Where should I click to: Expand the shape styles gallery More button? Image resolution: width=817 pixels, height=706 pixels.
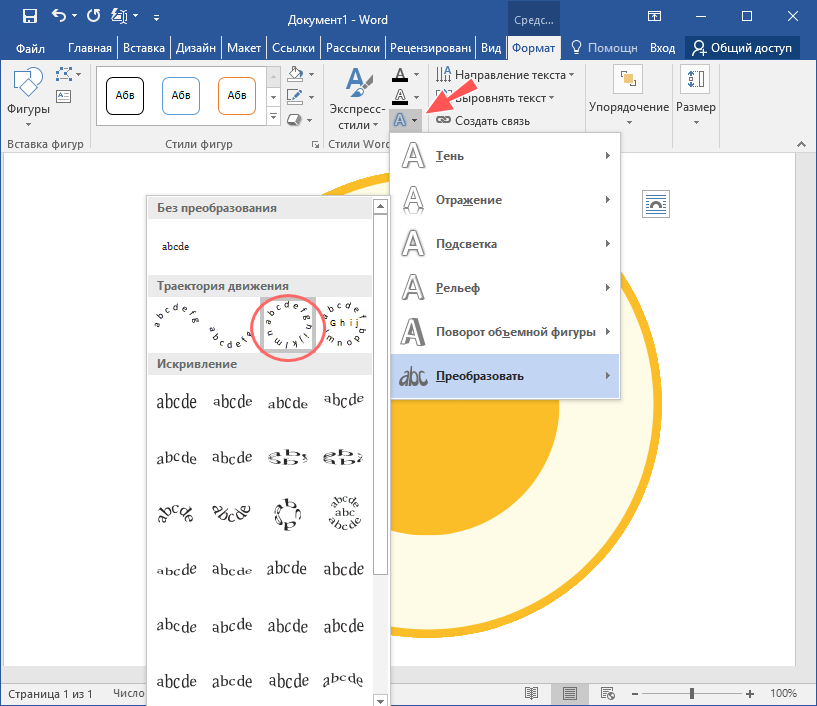pyautogui.click(x=274, y=116)
